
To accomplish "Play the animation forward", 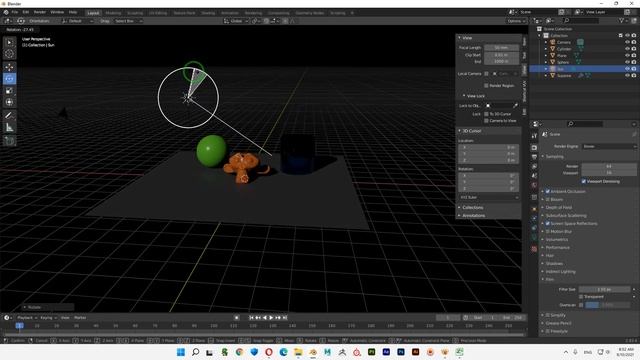I will tap(271, 318).
